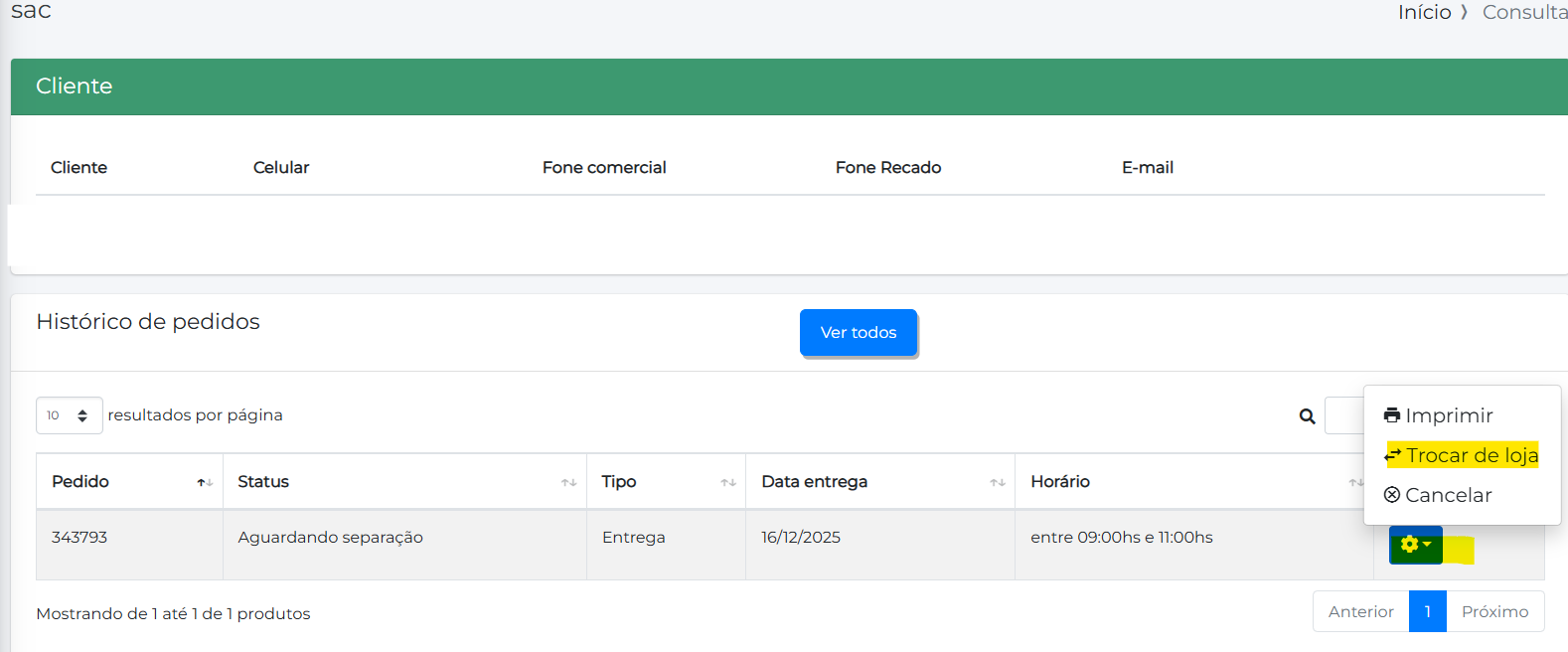Sort by Horário using its arrows
The image size is (1568, 652).
(x=1355, y=482)
